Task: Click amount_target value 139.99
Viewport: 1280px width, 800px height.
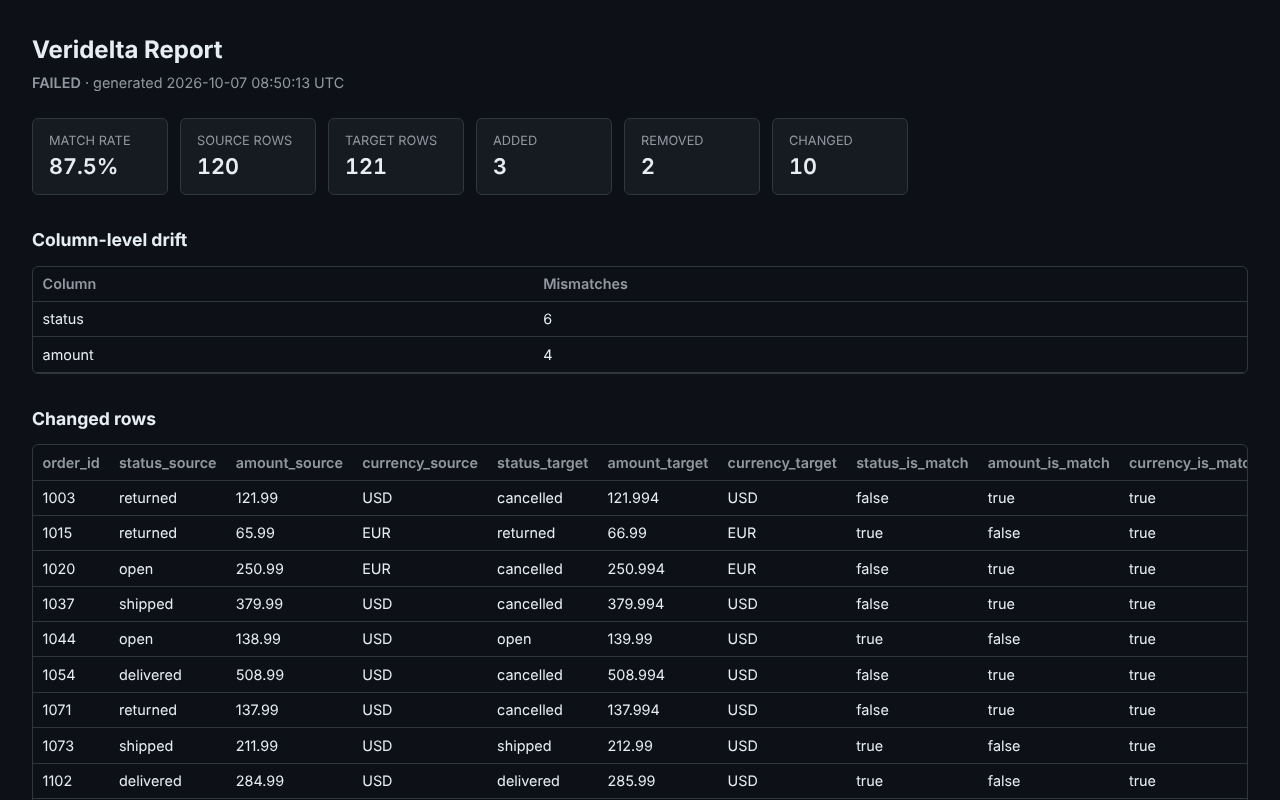Action: tap(630, 639)
